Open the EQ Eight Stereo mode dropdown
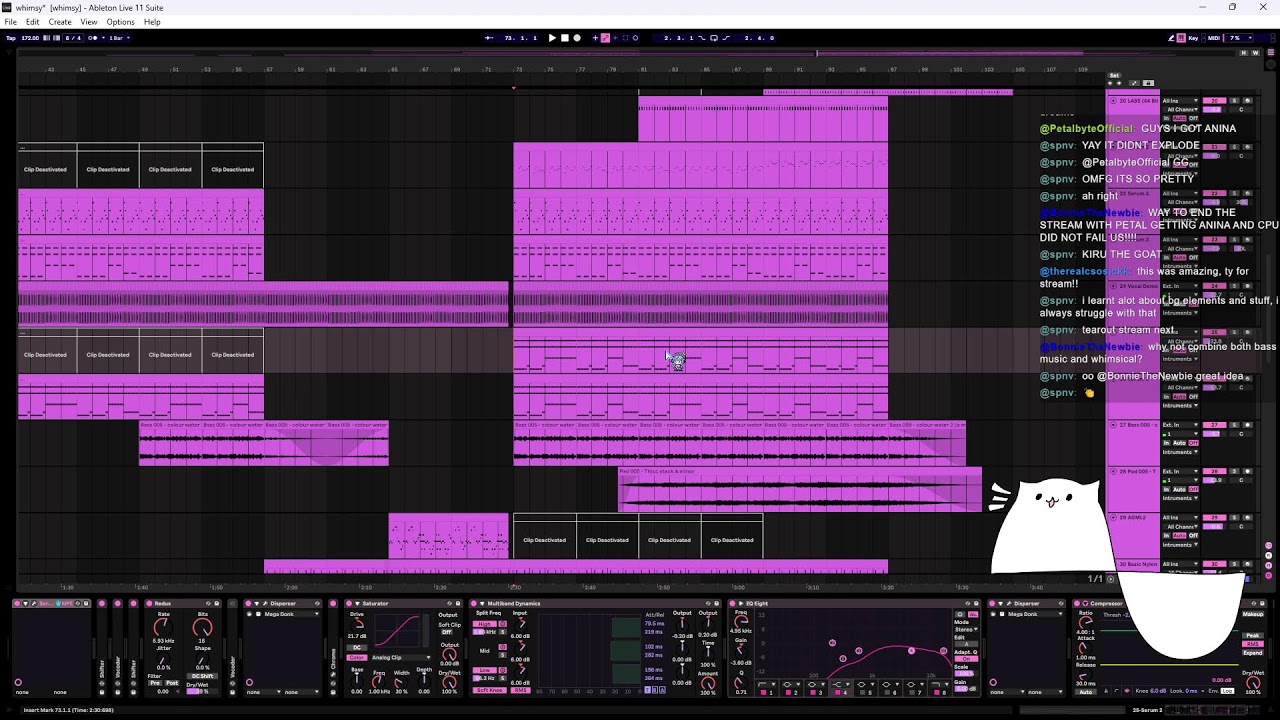 coord(966,629)
